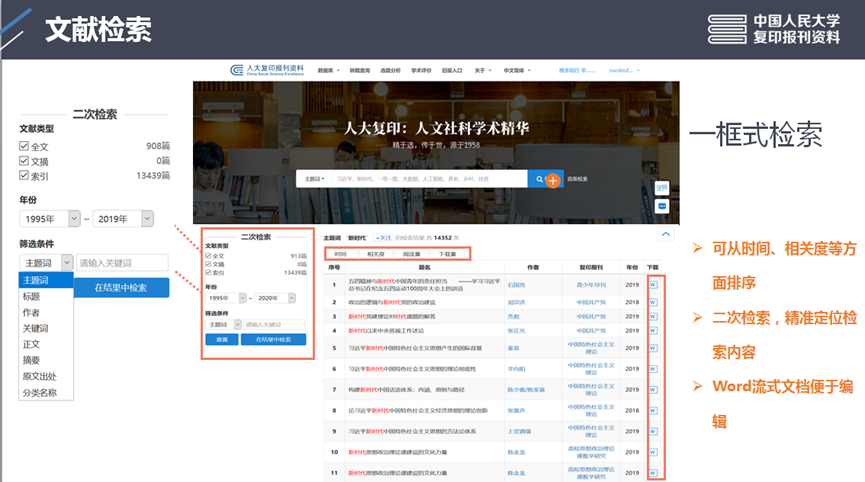The width and height of the screenshot is (865, 482).
Task: Select 正文 in the filter dropdown list
Action: coord(46,344)
